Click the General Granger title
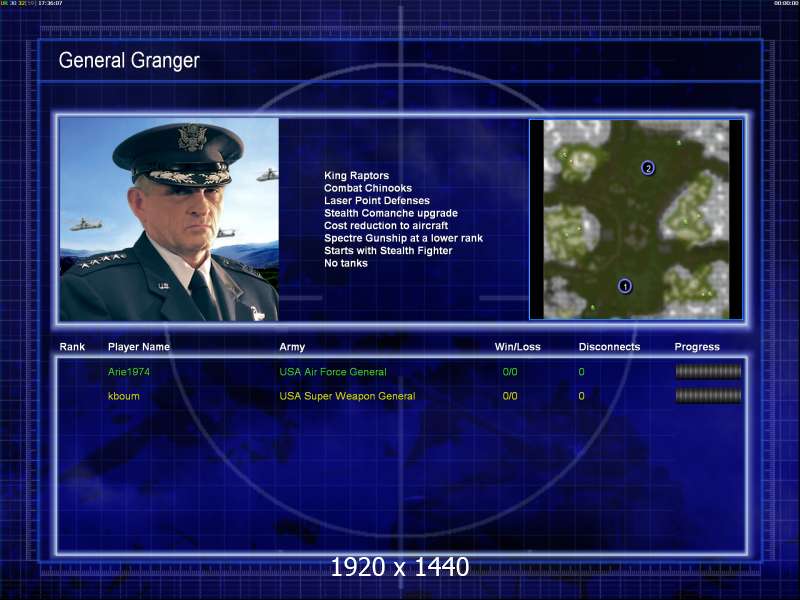800x600 pixels. coord(129,60)
